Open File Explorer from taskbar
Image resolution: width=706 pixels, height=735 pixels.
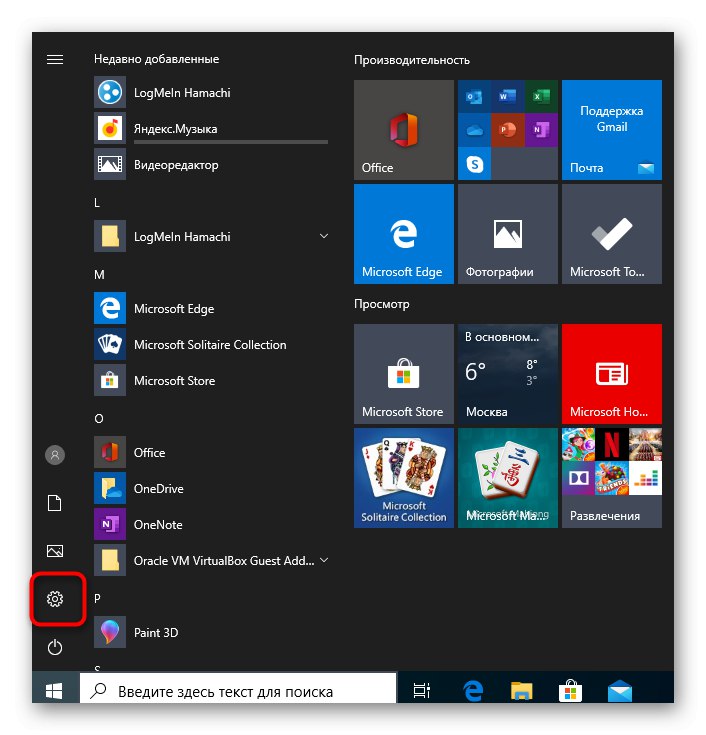[521, 691]
